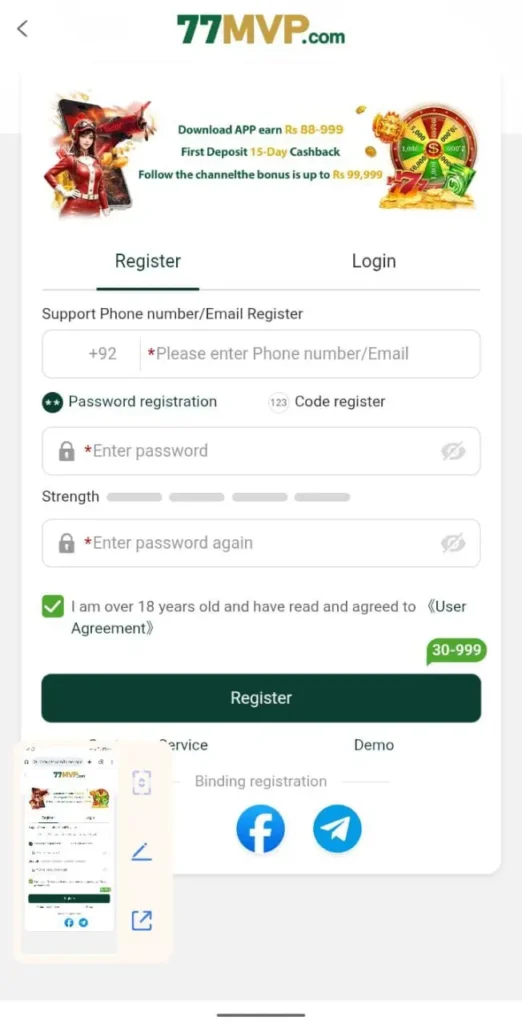This screenshot has height=1024, width=522.
Task: Click the 77MVP.com logo
Action: [x=261, y=30]
